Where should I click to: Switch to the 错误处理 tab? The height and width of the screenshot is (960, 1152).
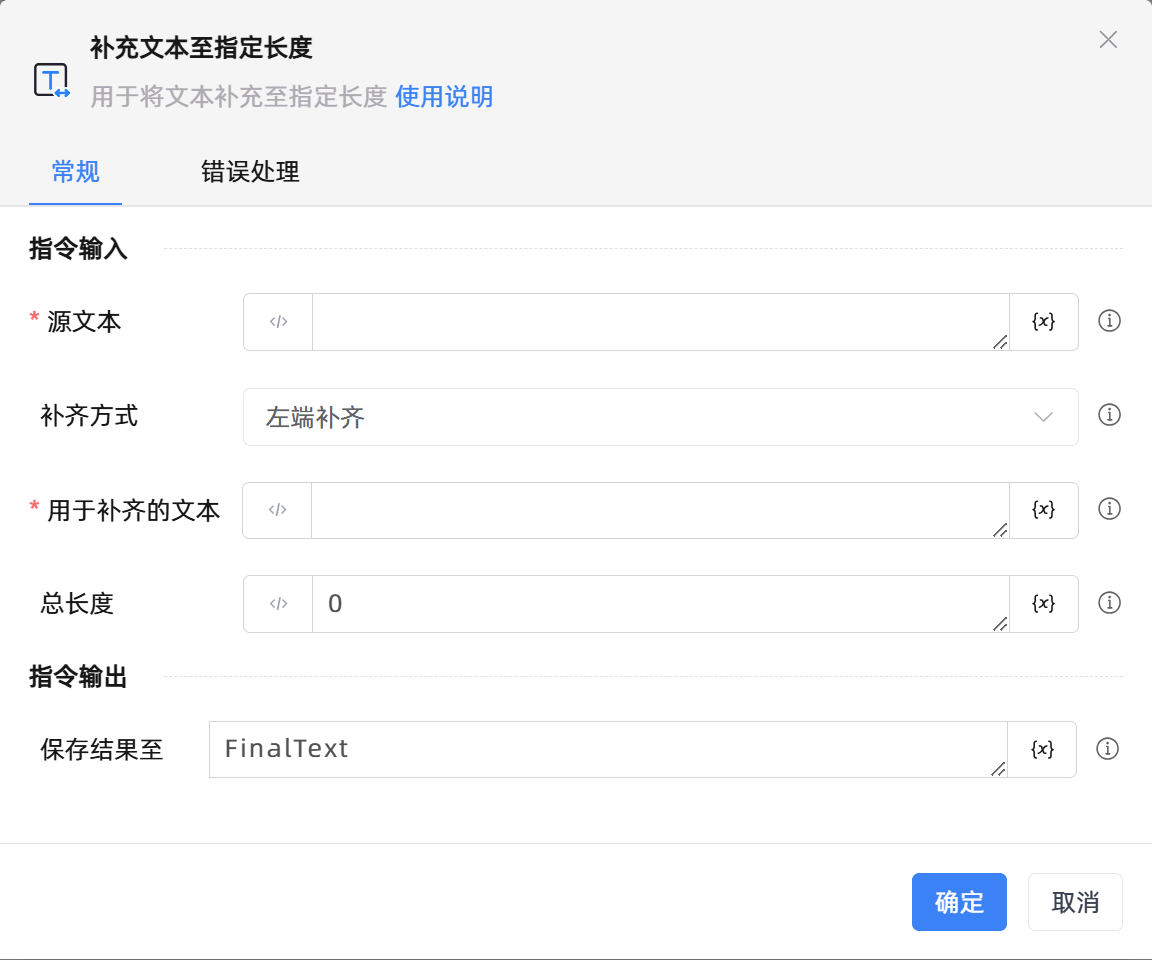[250, 172]
